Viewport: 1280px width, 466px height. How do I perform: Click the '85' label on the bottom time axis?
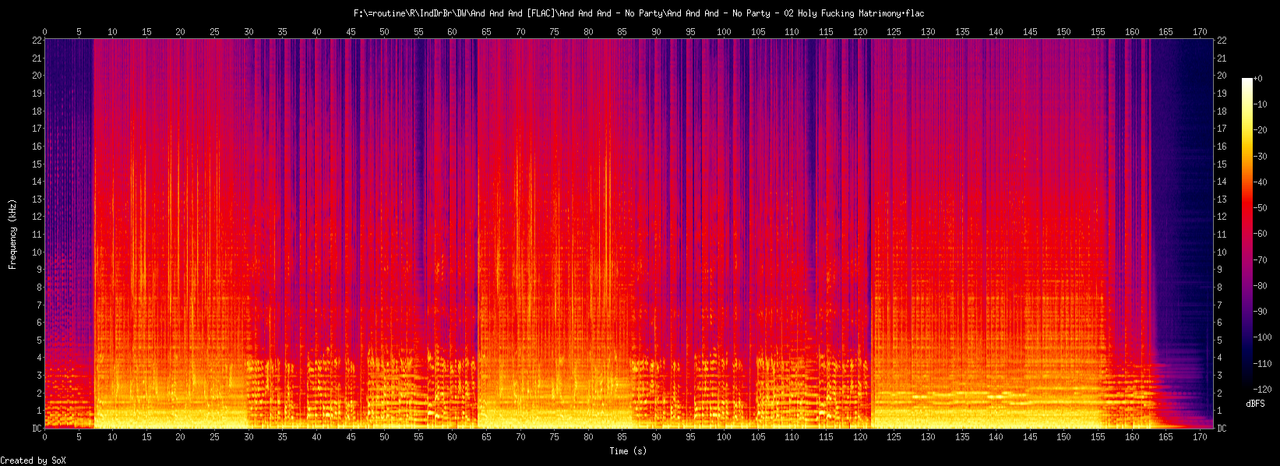click(621, 438)
